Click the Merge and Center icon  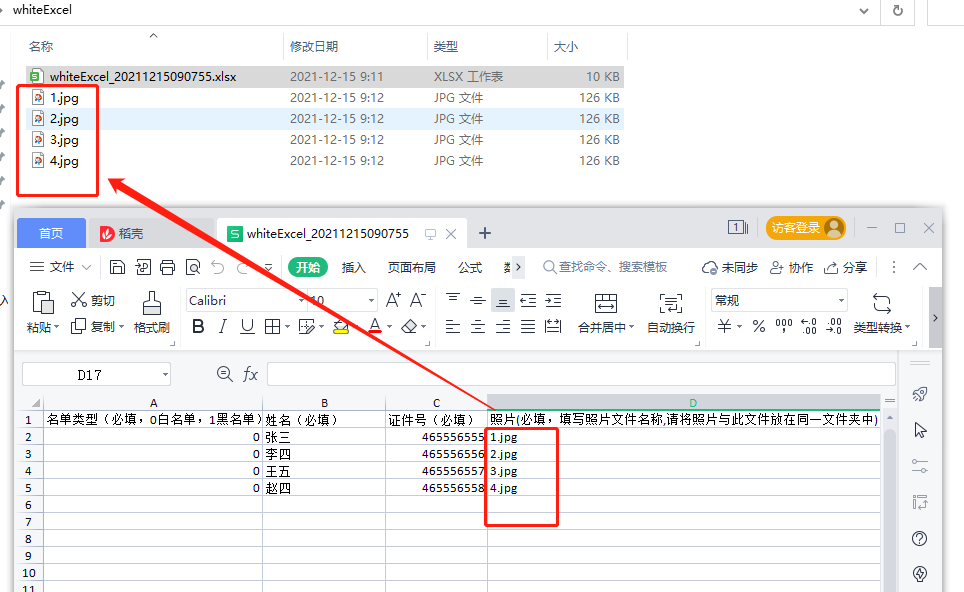(x=606, y=303)
